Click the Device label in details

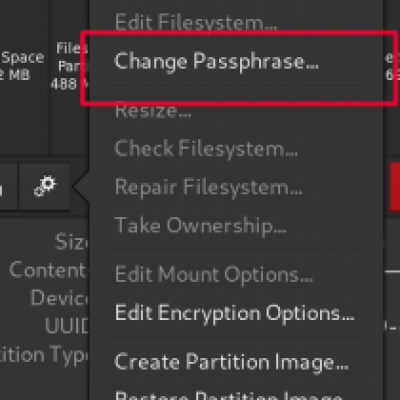[59, 298]
